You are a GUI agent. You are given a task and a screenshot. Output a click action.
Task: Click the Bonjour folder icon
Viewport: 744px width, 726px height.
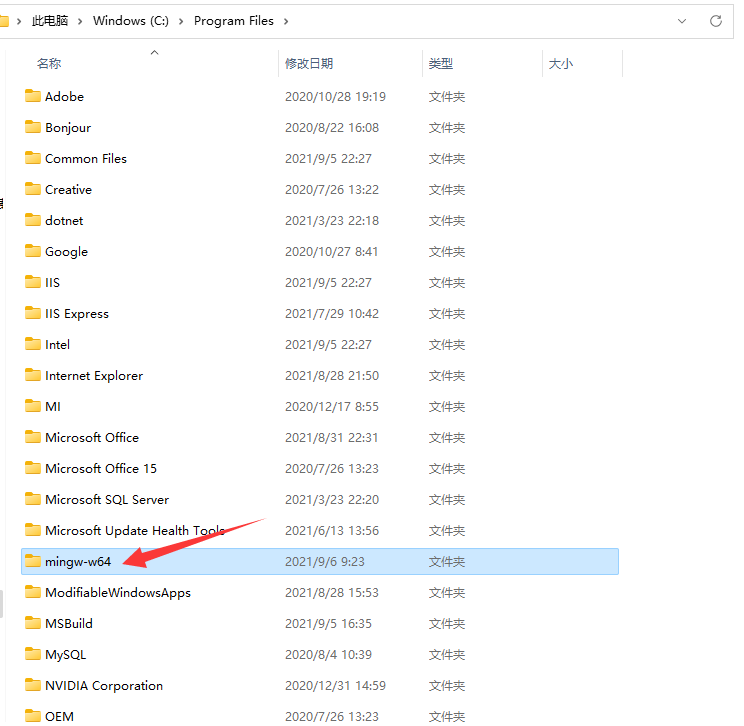tap(33, 127)
